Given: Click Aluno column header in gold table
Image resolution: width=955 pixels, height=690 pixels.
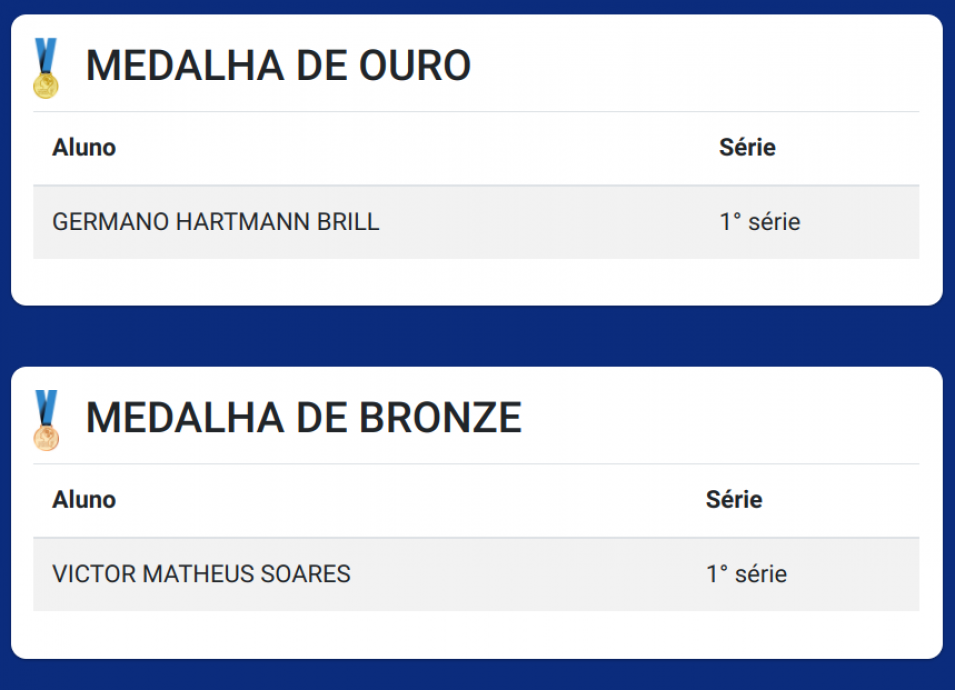Looking at the screenshot, I should tap(84, 147).
